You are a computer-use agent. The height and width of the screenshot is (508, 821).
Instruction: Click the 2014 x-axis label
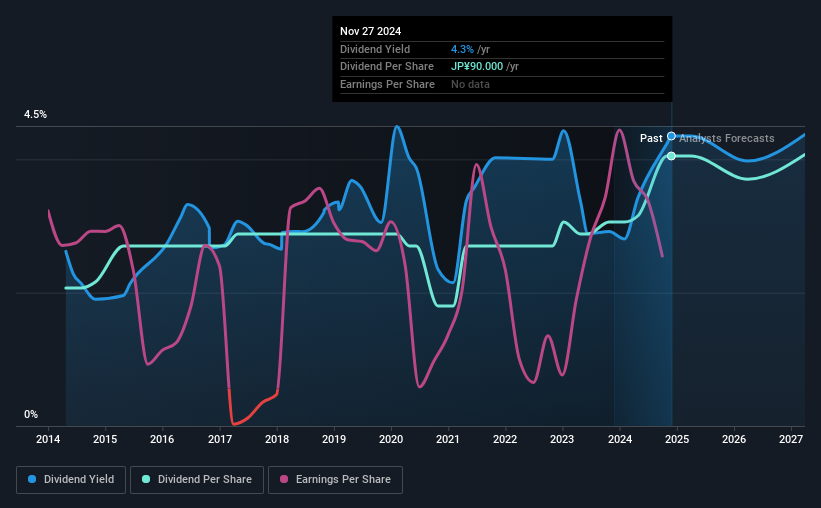pyautogui.click(x=48, y=439)
